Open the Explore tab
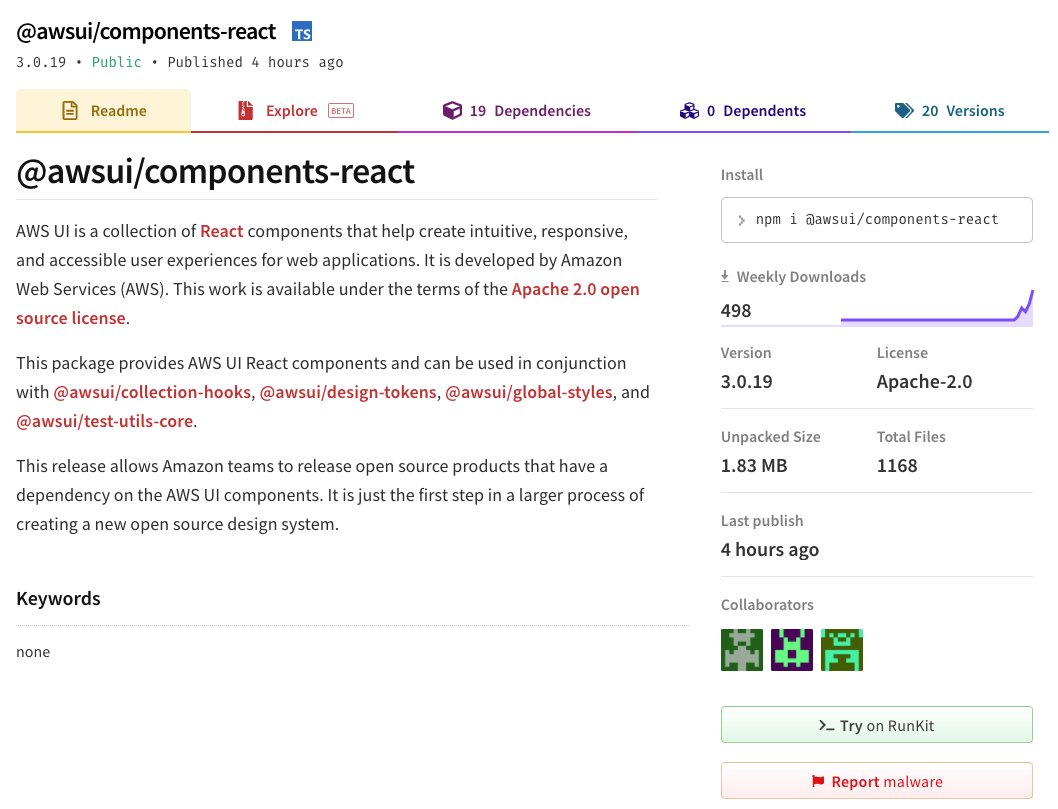Image resolution: width=1058 pixels, height=809 pixels. coord(296,111)
